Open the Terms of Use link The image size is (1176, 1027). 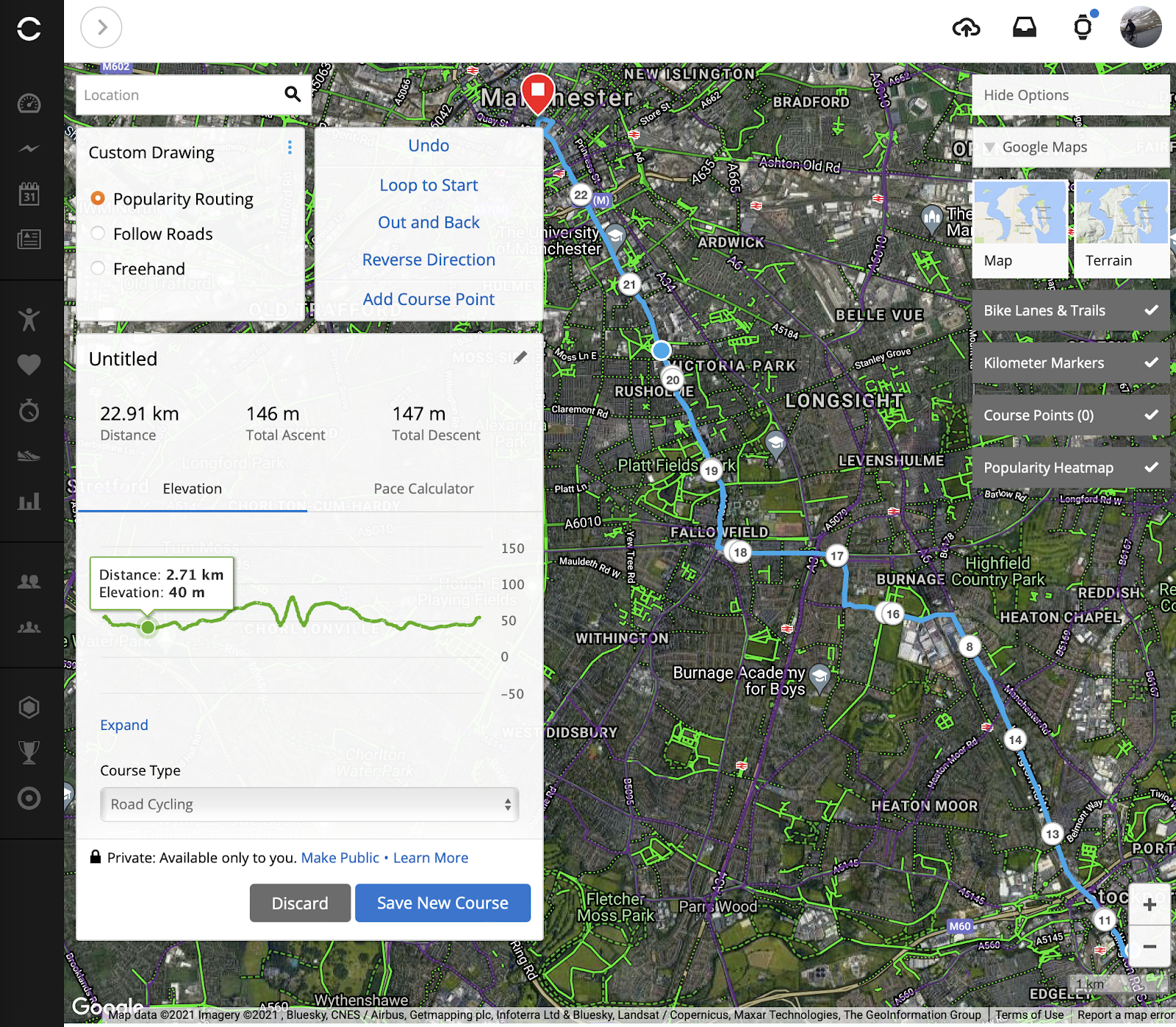click(x=1029, y=1015)
